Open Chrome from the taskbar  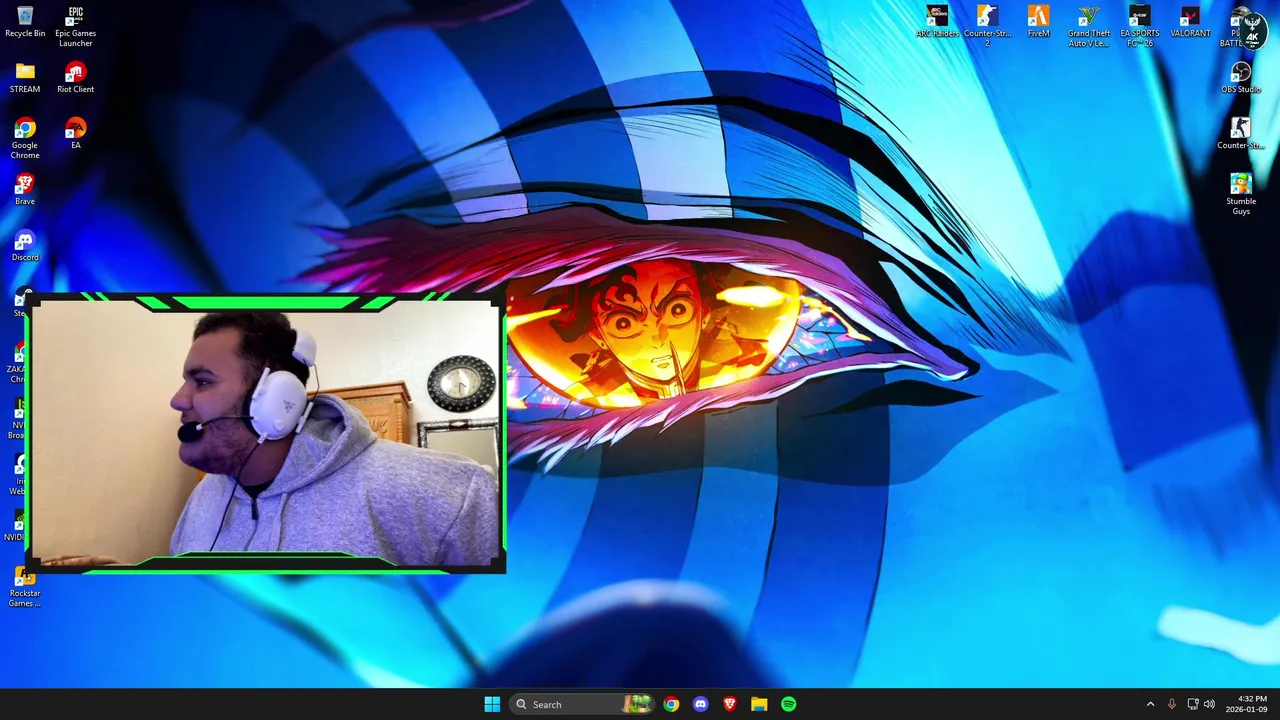click(671, 704)
